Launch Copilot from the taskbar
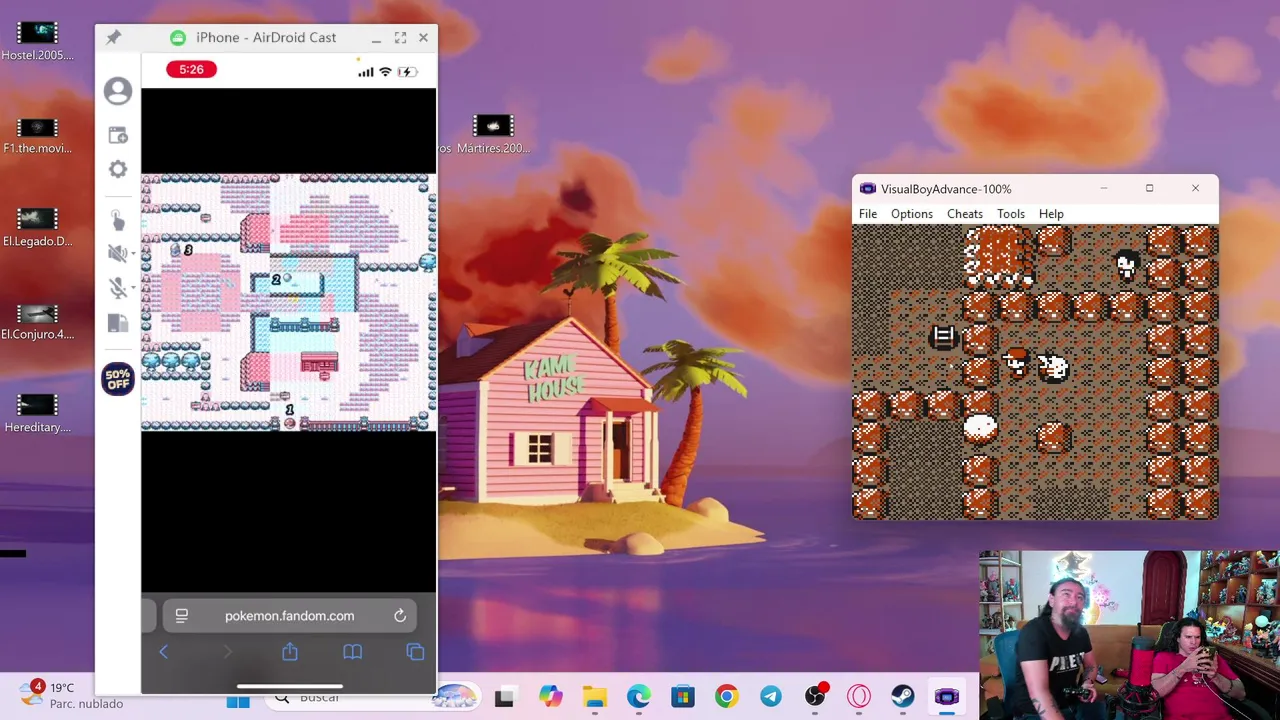Image resolution: width=1280 pixels, height=720 pixels. [550, 697]
